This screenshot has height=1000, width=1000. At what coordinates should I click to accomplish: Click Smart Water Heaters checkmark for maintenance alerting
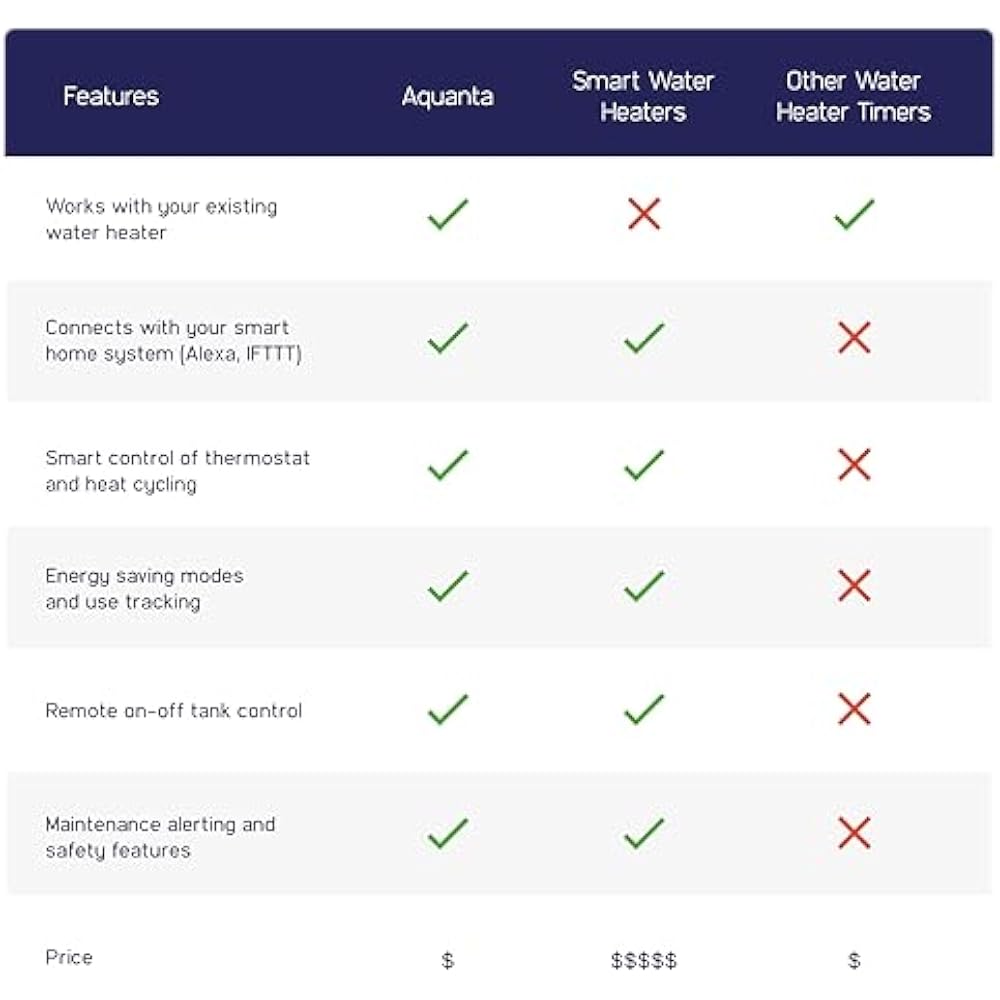coord(644,833)
